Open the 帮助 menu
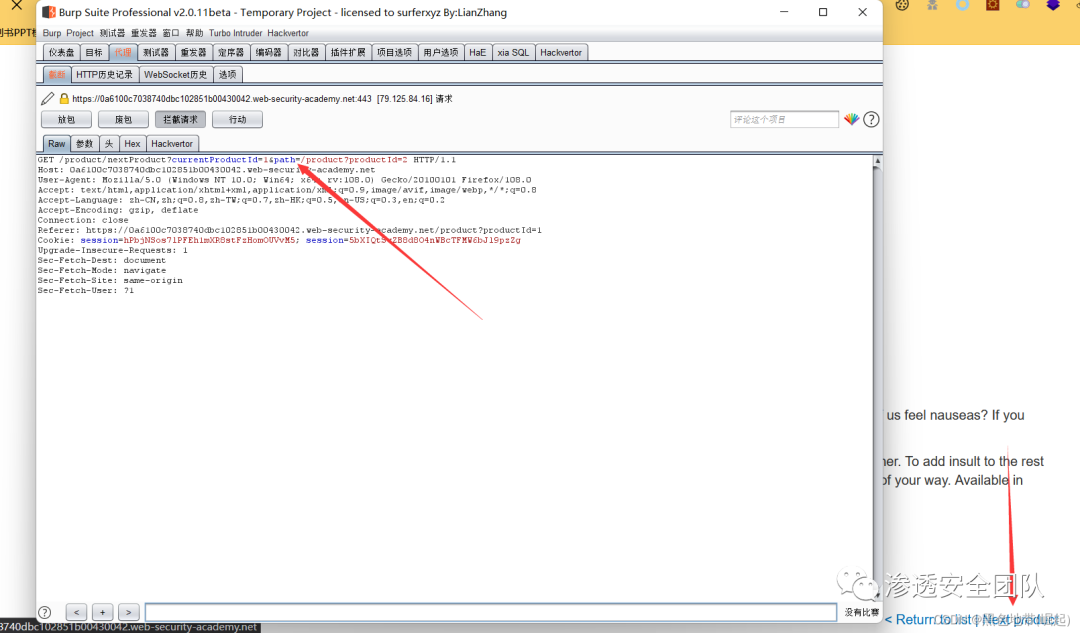 click(194, 33)
